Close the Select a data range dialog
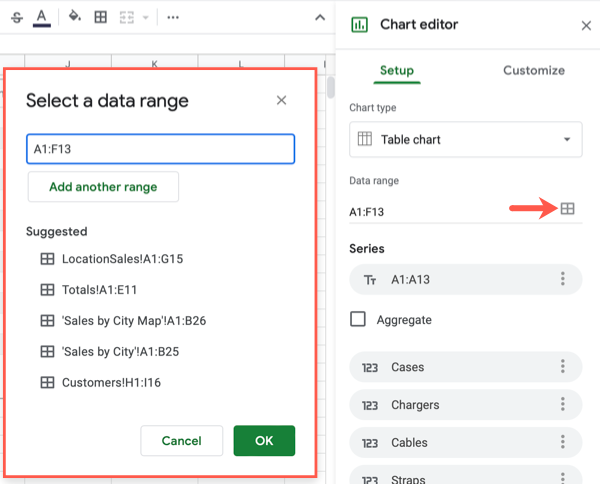 click(281, 100)
